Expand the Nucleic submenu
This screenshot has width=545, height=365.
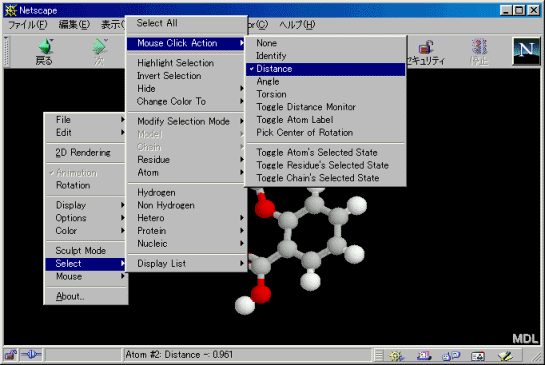point(186,244)
